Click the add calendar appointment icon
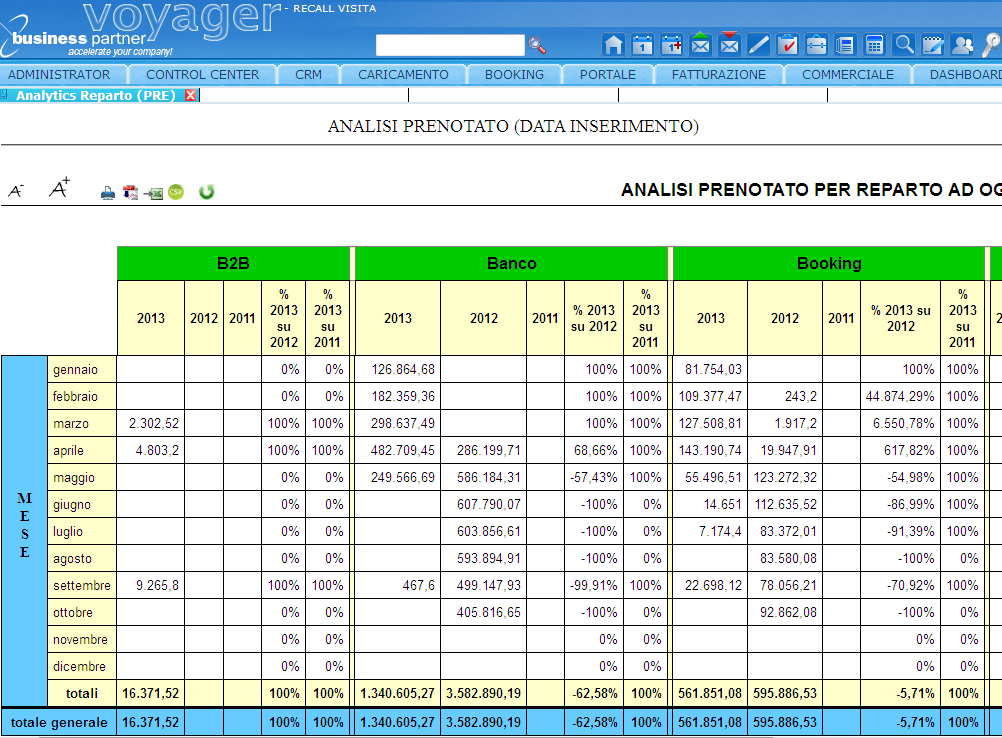The width and height of the screenshot is (1002, 738). tap(672, 45)
